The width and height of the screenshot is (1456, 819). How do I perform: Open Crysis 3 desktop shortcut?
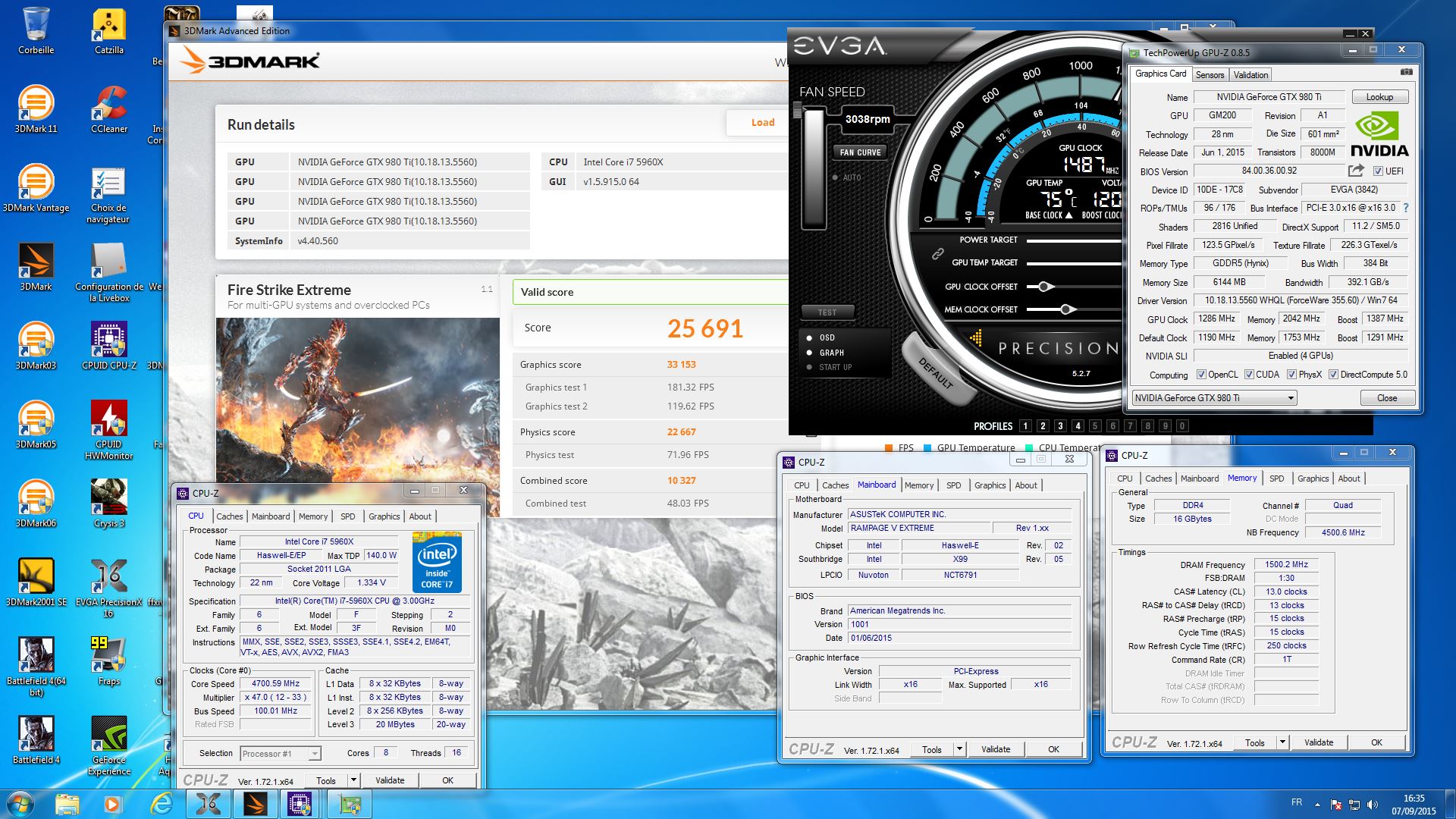108,504
